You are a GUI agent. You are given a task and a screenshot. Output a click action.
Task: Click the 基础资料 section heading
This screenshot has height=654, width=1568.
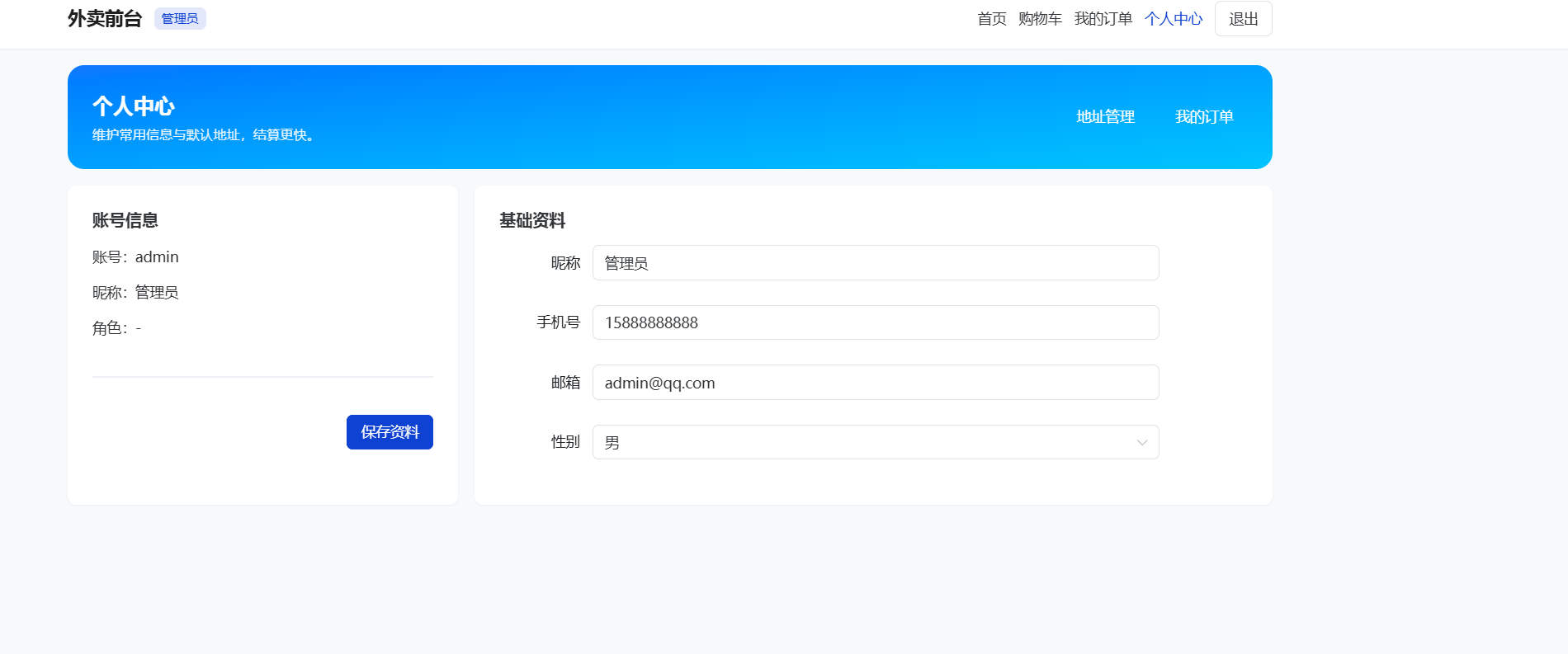pyautogui.click(x=532, y=220)
